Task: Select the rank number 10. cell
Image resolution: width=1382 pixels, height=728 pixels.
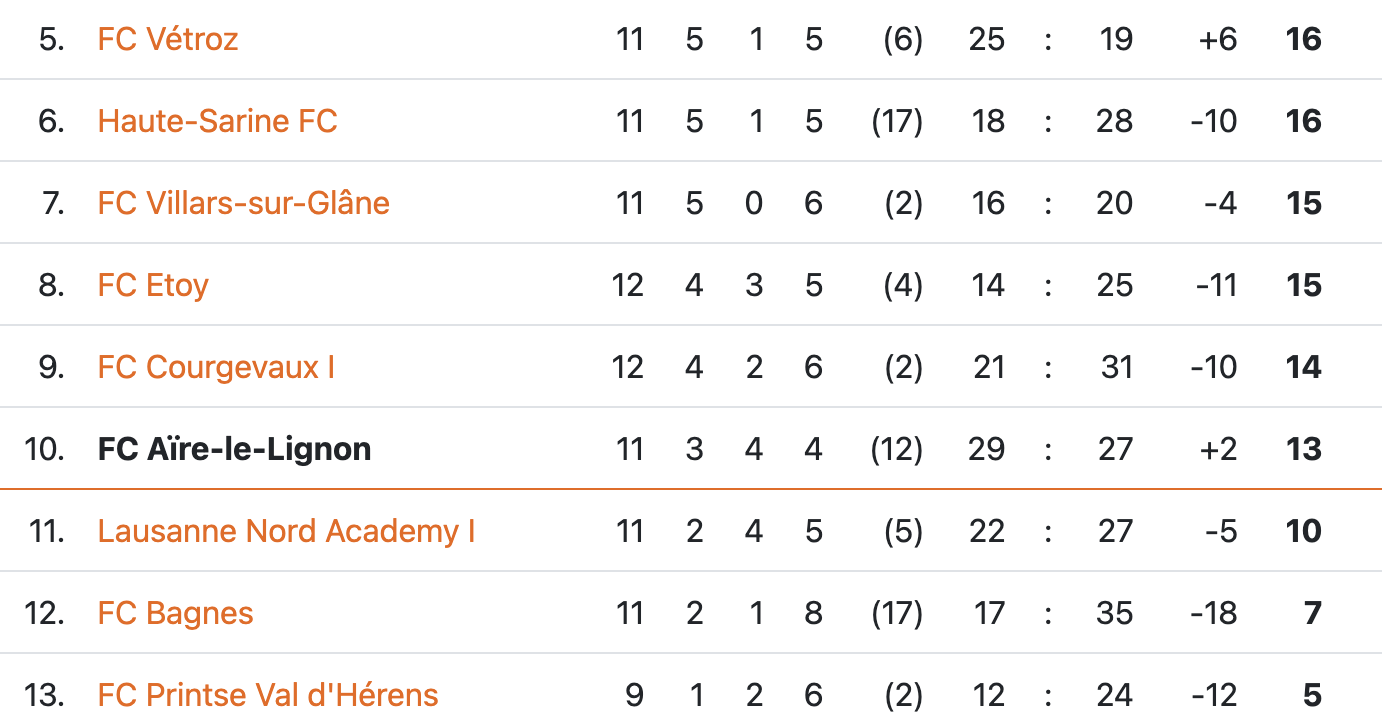Action: tap(44, 449)
